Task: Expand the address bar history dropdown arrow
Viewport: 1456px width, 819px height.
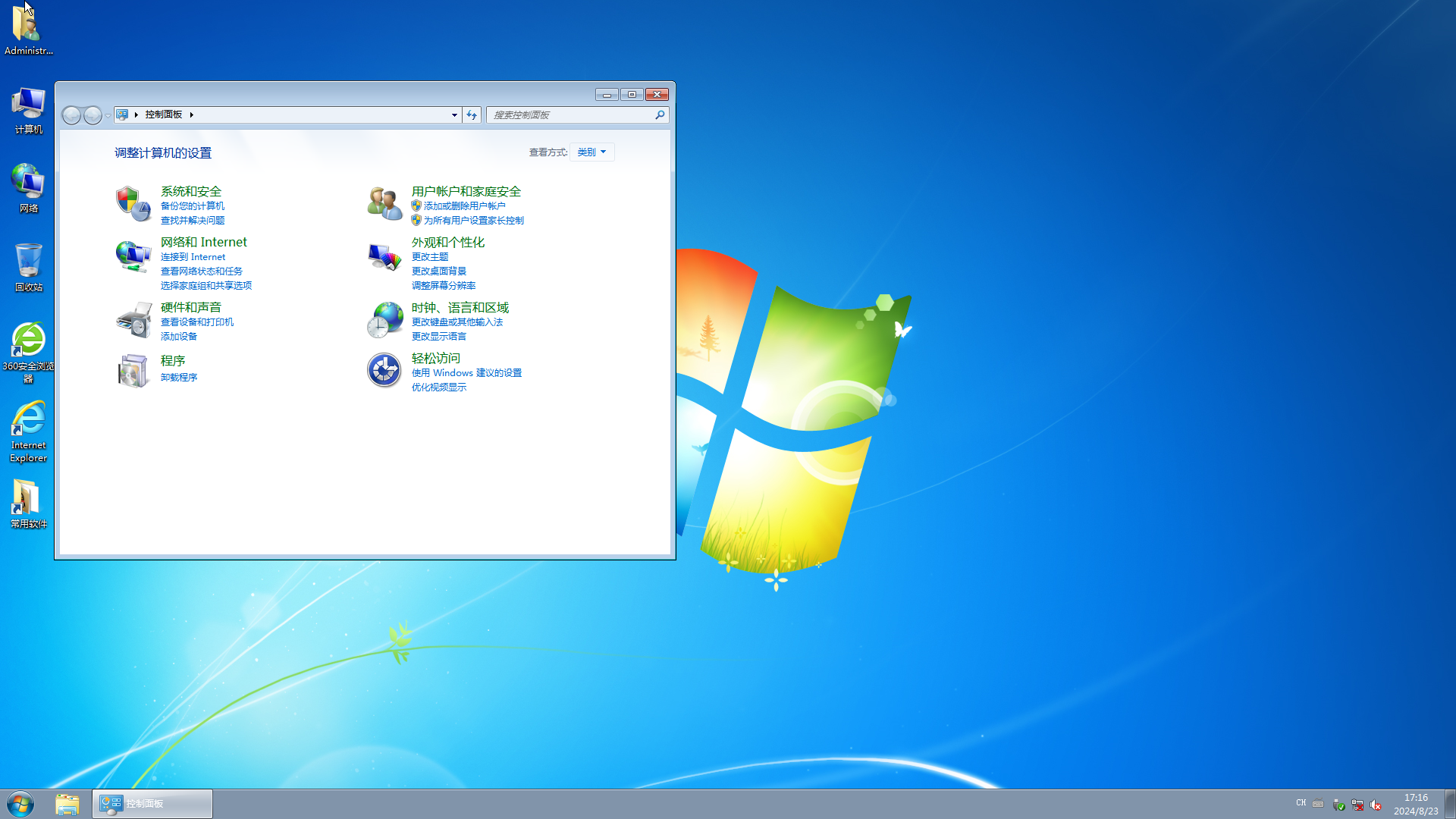Action: (x=454, y=115)
